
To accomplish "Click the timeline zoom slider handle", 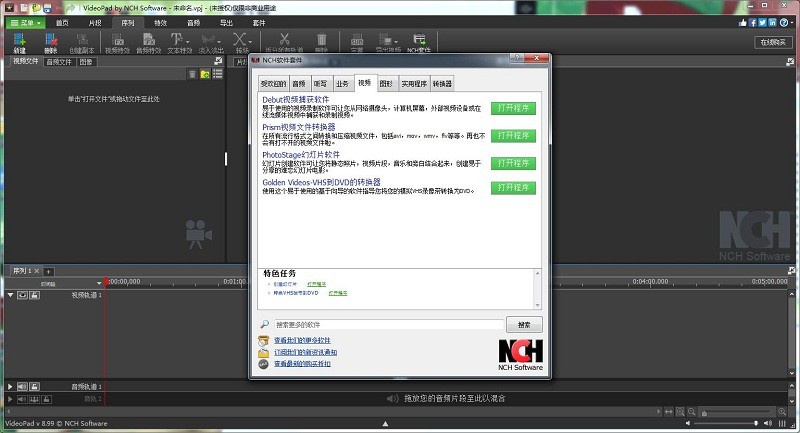I will coord(704,413).
